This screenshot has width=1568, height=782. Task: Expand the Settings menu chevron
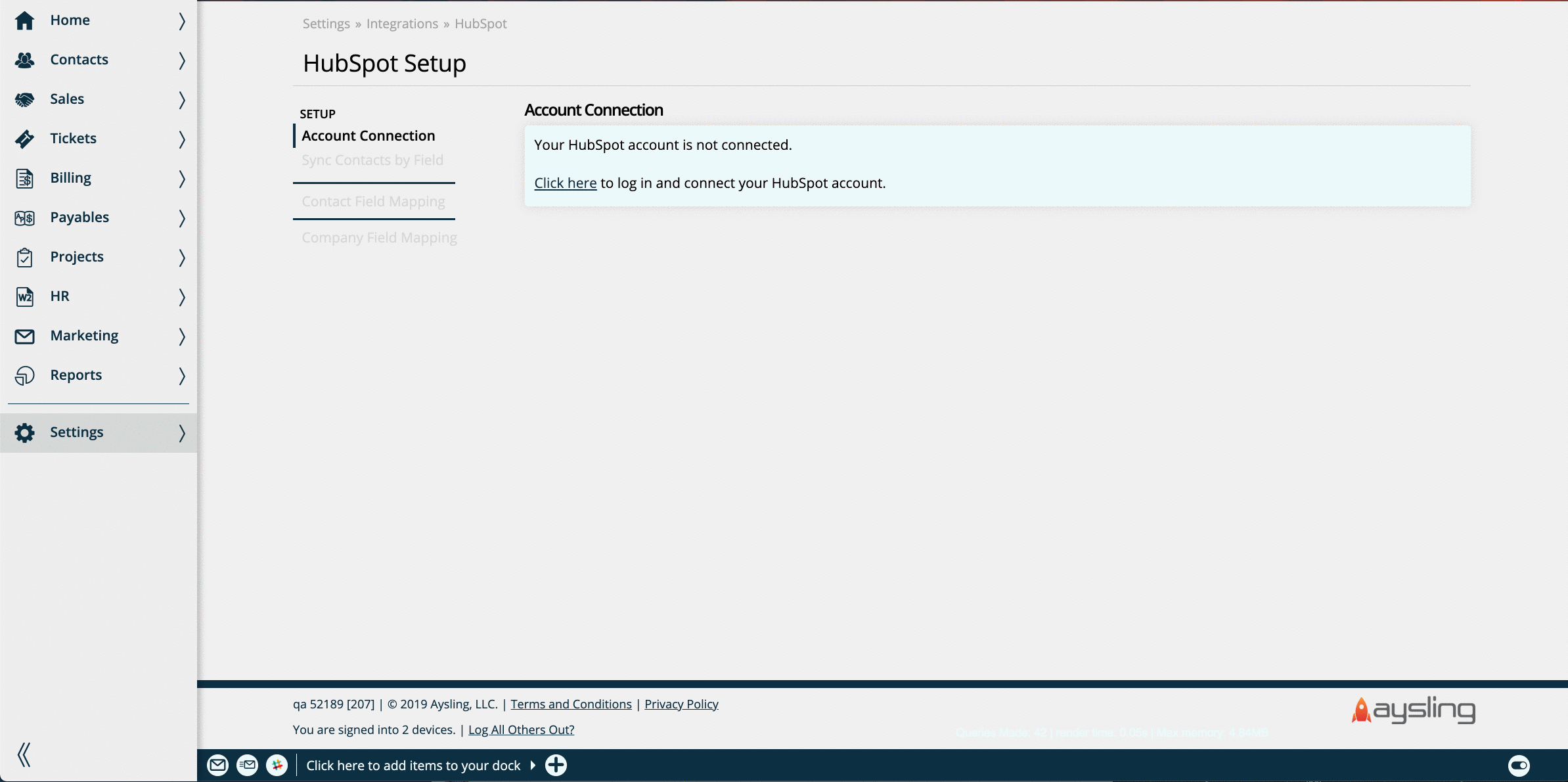coord(182,433)
